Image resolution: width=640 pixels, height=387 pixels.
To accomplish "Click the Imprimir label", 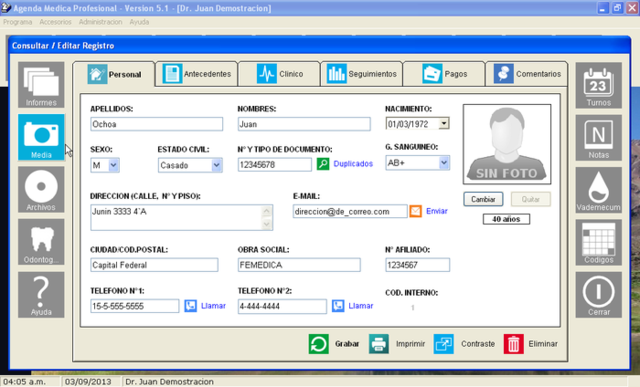I will [410, 344].
